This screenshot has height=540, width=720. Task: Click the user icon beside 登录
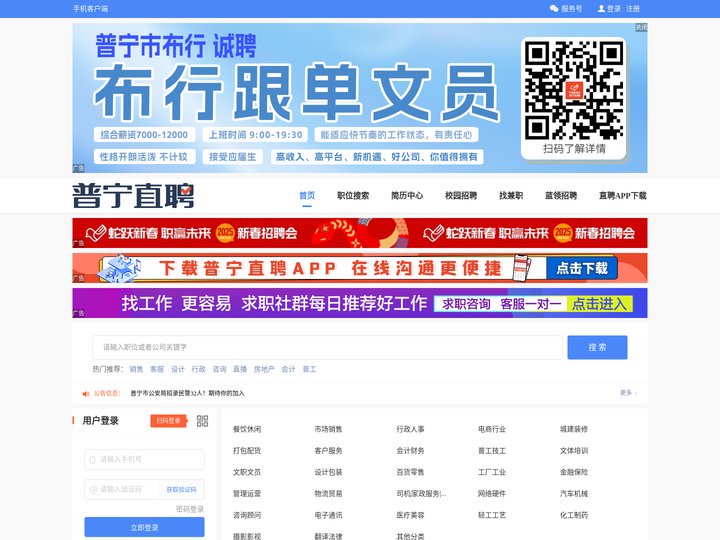[601, 8]
